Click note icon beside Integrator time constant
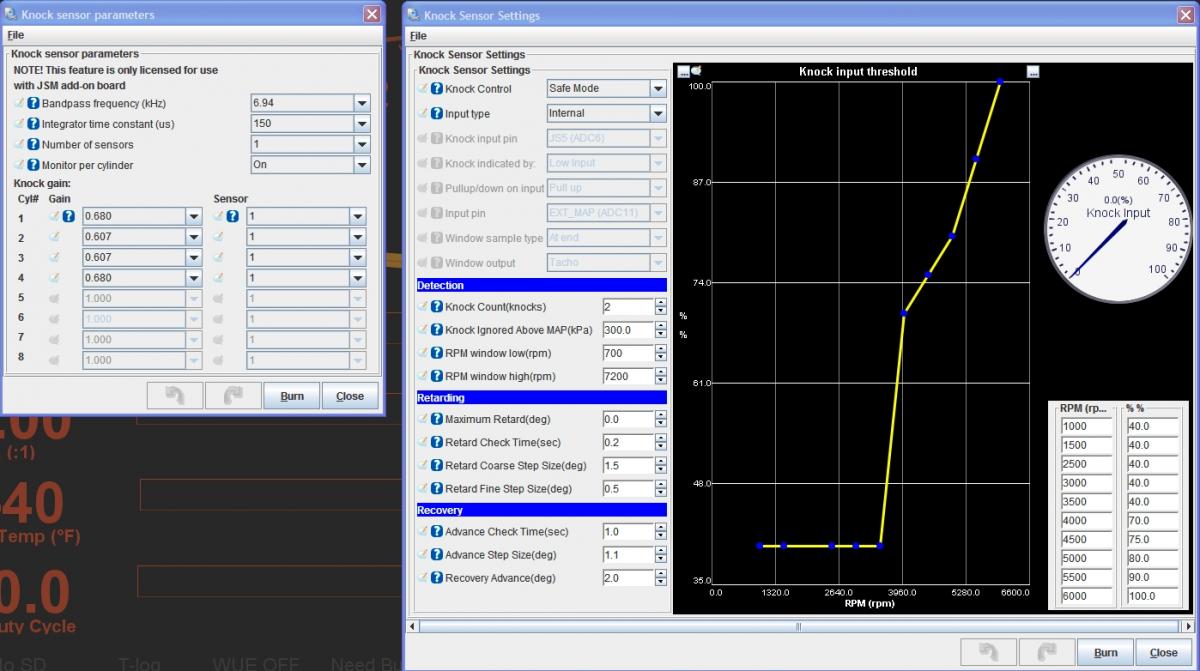Screen dimensions: 1200x671 click(19, 124)
